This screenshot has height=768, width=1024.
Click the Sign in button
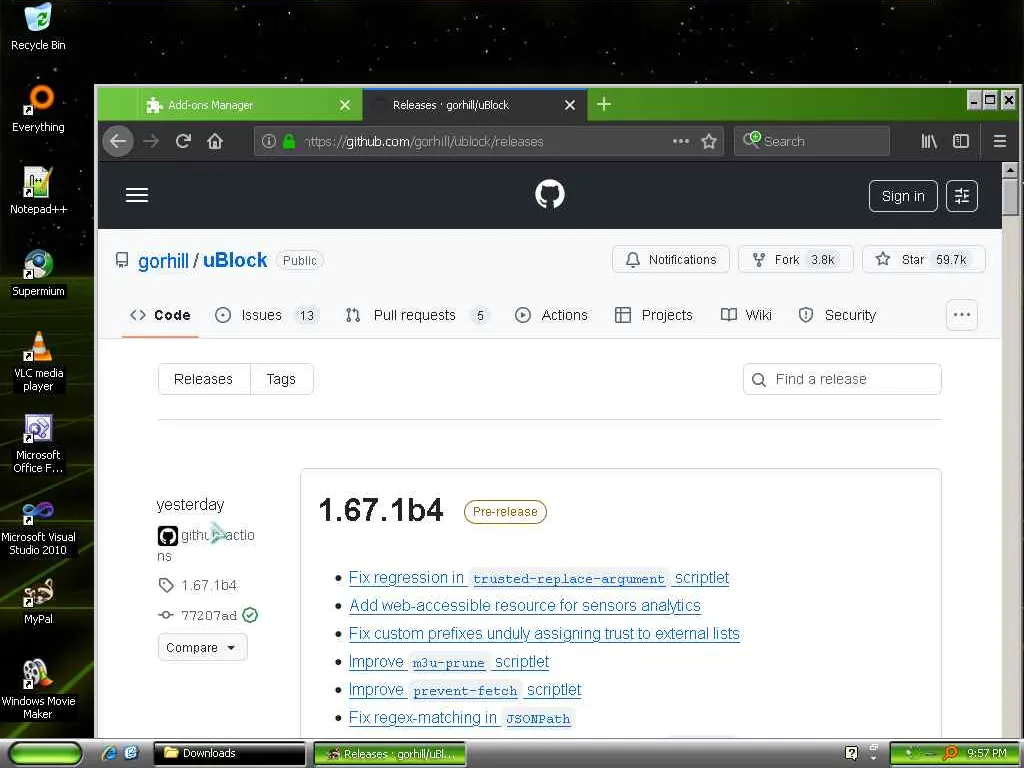coord(903,196)
